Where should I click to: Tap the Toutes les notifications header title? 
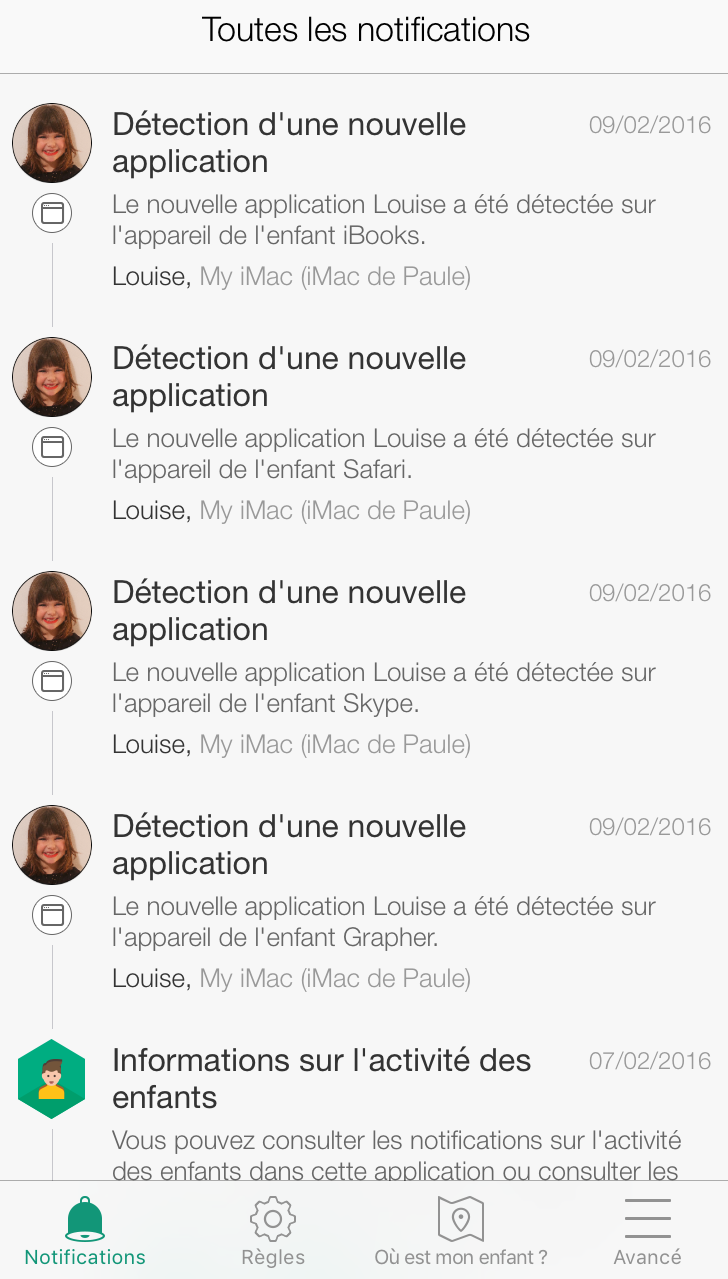pyautogui.click(x=365, y=30)
